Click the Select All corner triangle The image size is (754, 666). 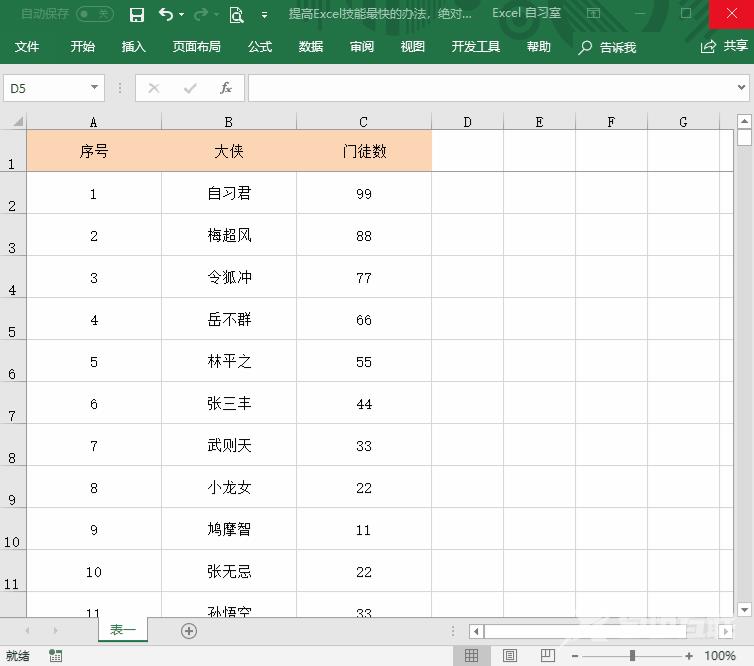coord(18,121)
